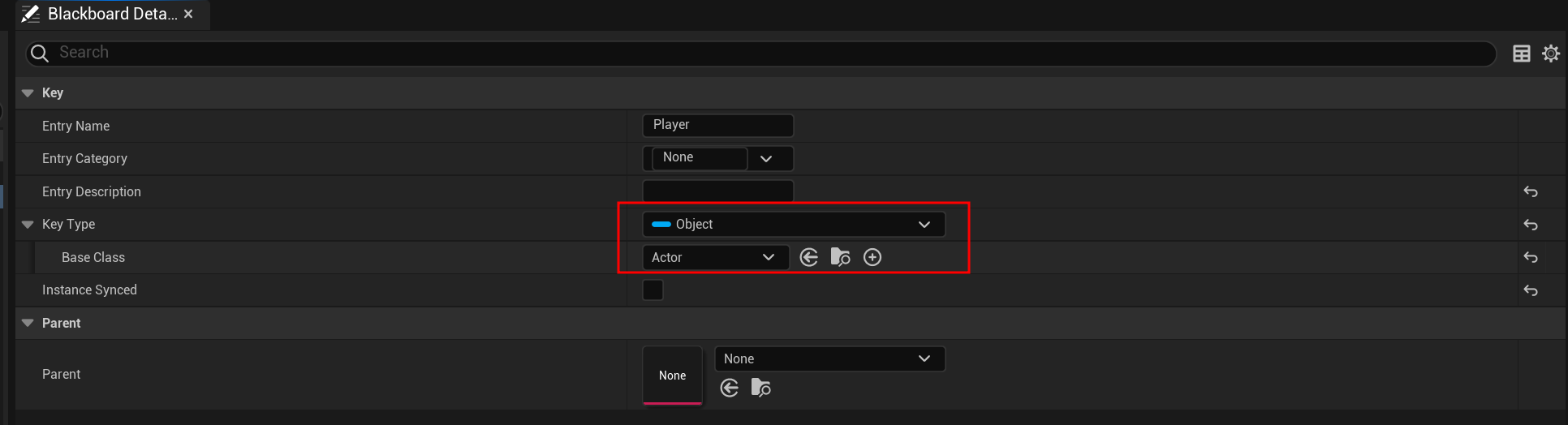Use selected asset for Base Class

(808, 257)
